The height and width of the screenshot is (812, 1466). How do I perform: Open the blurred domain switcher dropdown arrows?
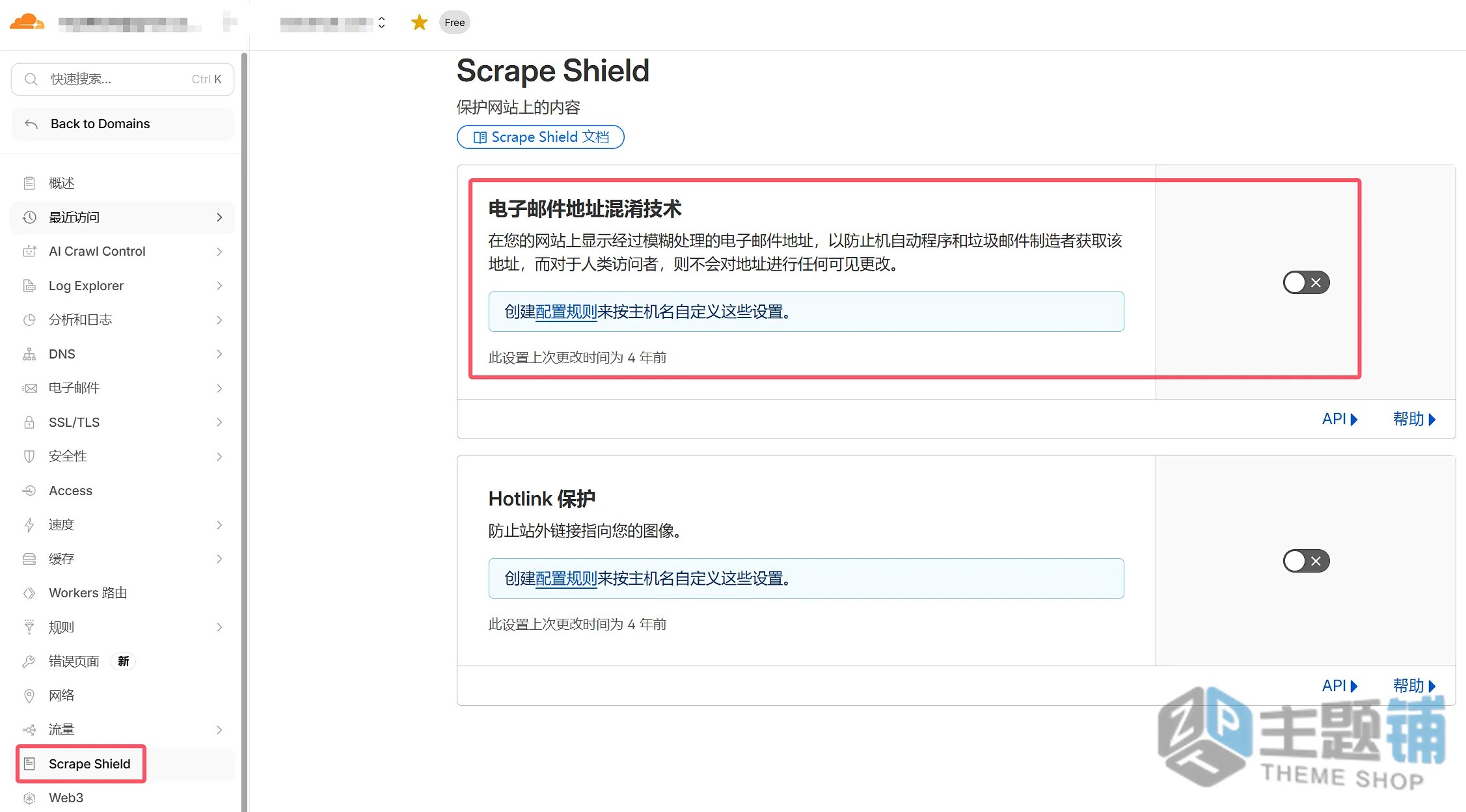click(381, 23)
